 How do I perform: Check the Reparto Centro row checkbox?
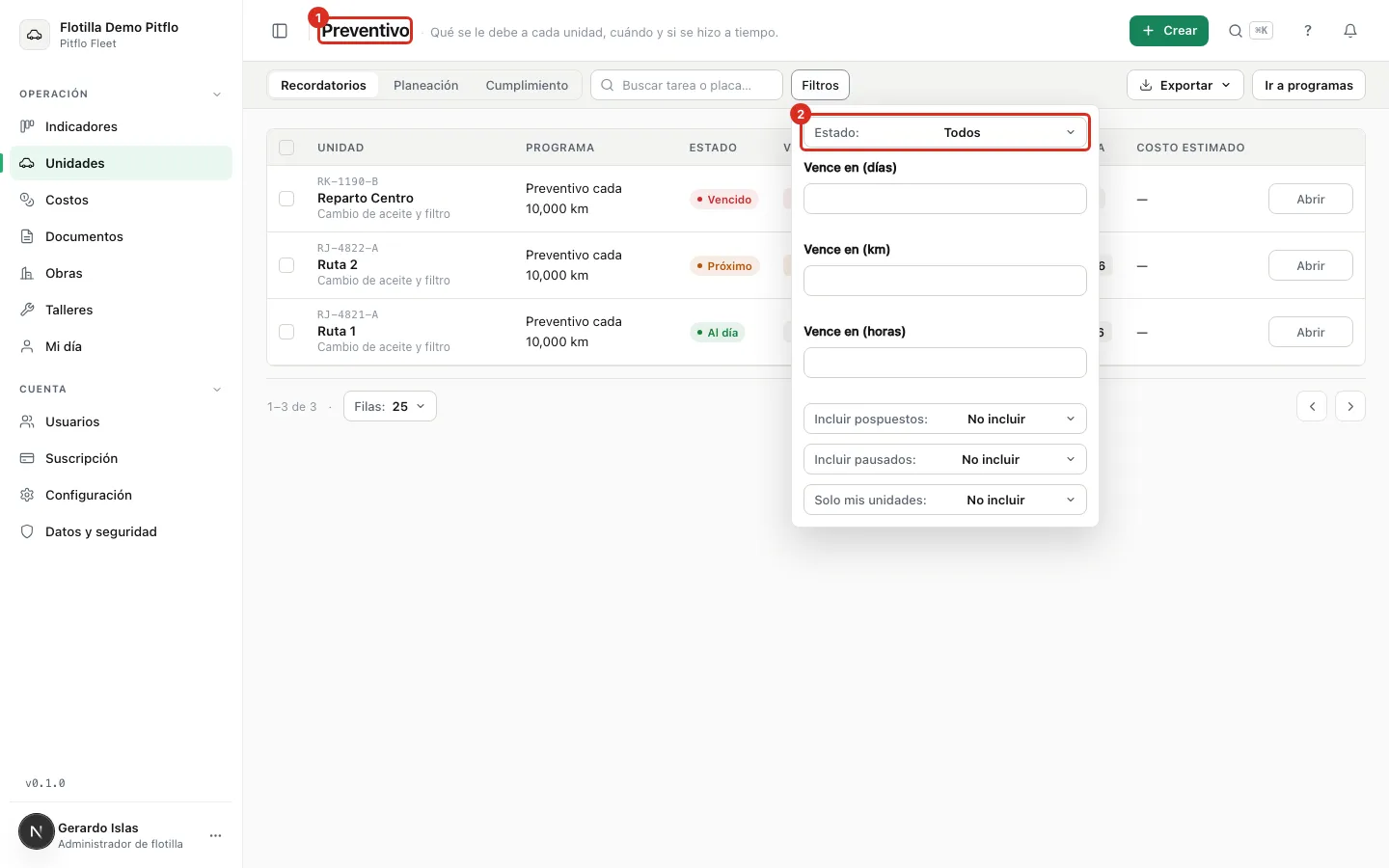click(x=286, y=199)
